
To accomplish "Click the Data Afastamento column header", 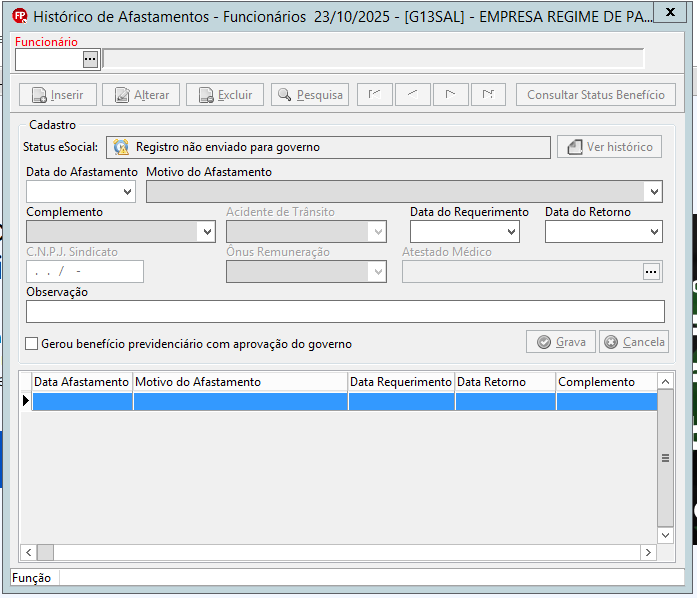I will [82, 382].
